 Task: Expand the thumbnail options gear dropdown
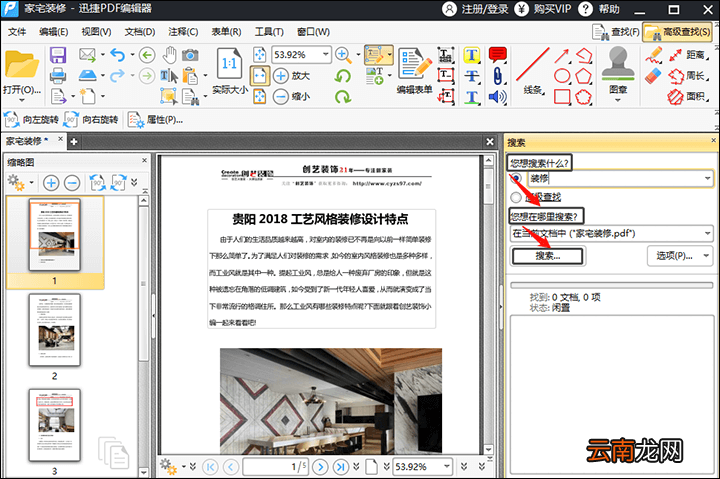(x=32, y=183)
